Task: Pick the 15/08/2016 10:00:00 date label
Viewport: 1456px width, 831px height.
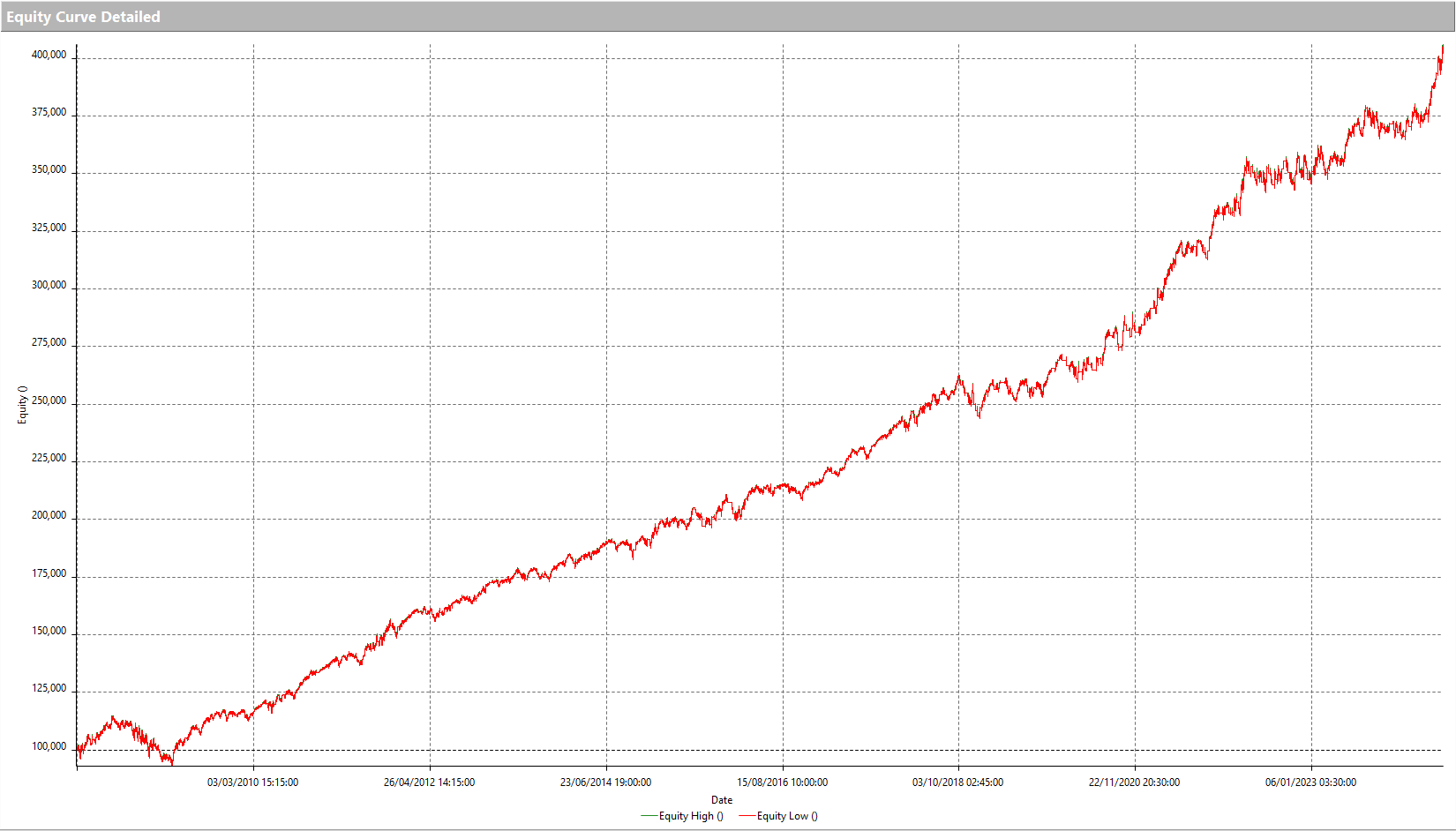Action: tap(782, 782)
